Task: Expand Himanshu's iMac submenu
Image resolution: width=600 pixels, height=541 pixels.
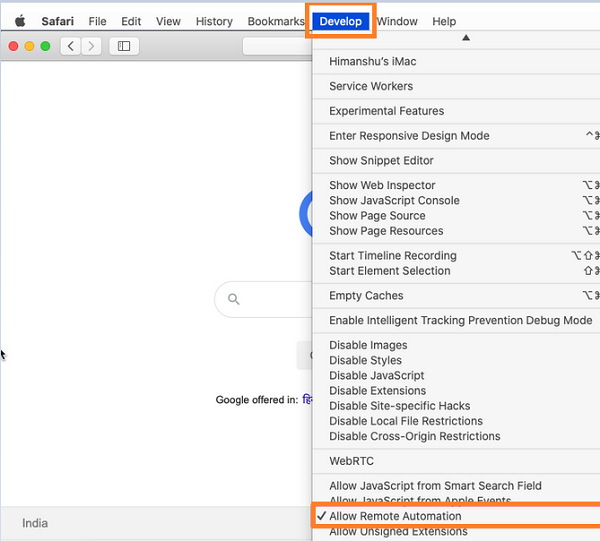Action: [457, 62]
